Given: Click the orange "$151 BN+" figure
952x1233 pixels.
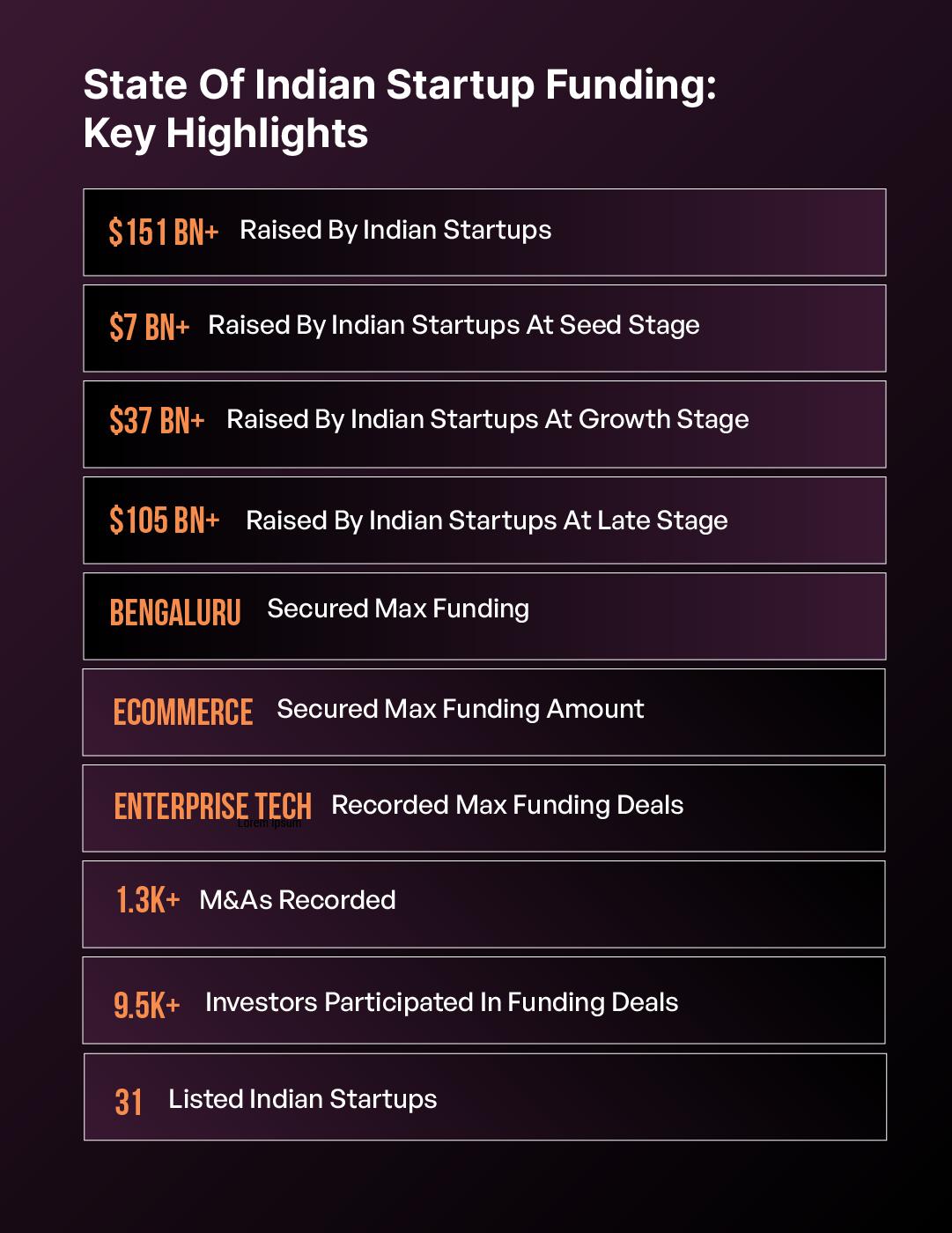Looking at the screenshot, I should (x=163, y=233).
